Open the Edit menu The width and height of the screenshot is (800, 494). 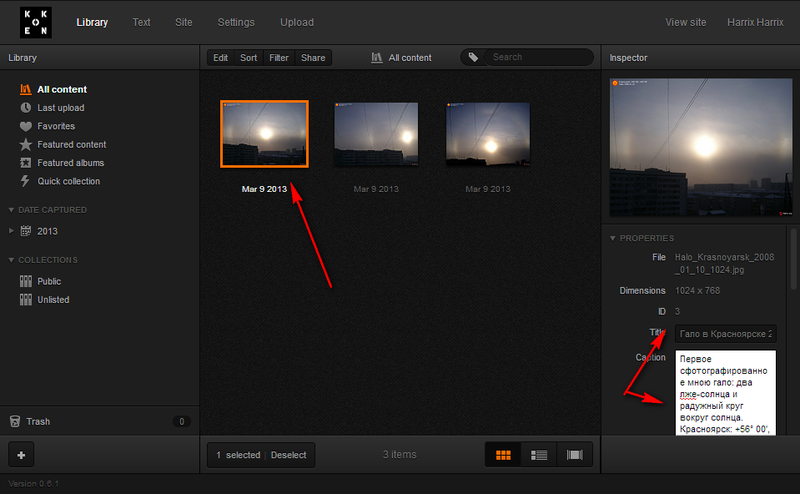coord(220,58)
